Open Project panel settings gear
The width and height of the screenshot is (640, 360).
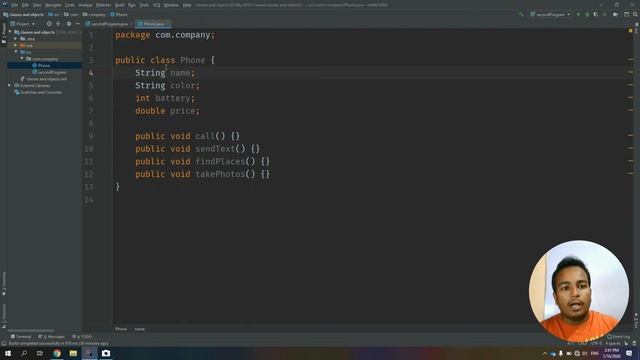(69, 24)
